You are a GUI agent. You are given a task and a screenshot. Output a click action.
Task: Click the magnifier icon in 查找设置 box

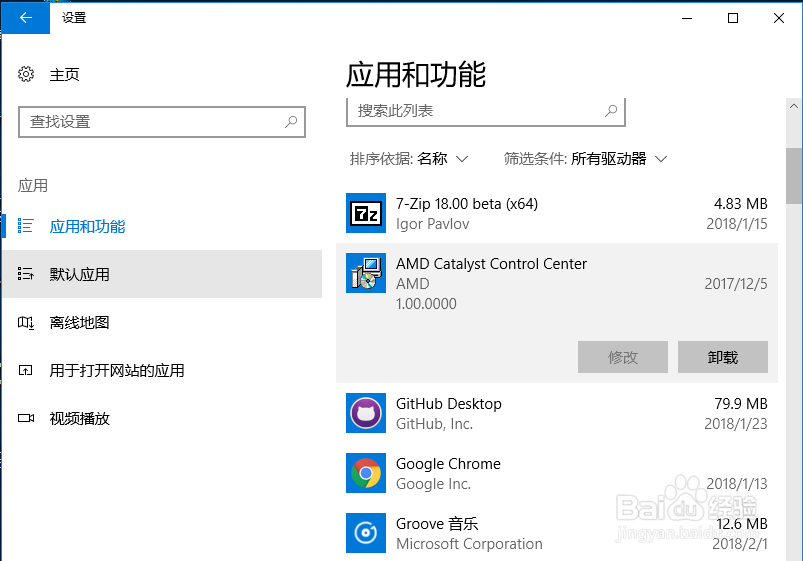(x=291, y=122)
